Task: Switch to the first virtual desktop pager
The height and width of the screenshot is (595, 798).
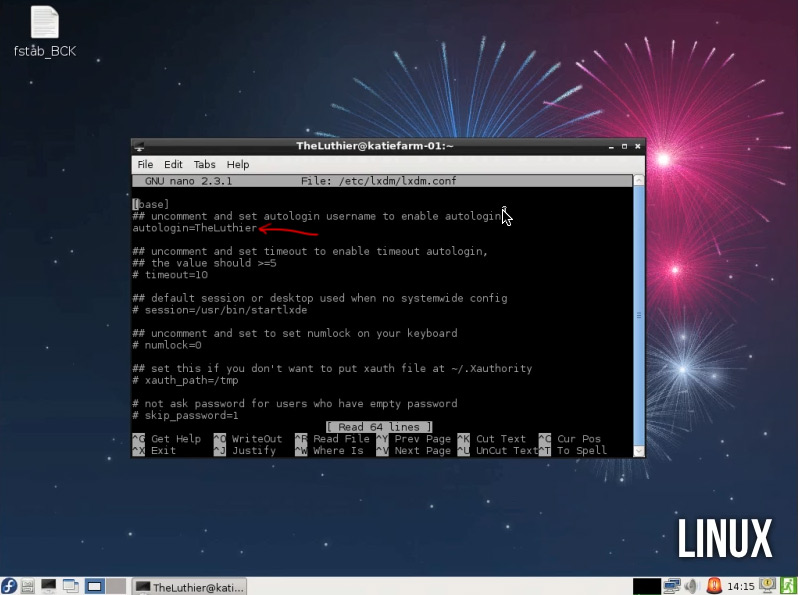Action: (x=95, y=586)
